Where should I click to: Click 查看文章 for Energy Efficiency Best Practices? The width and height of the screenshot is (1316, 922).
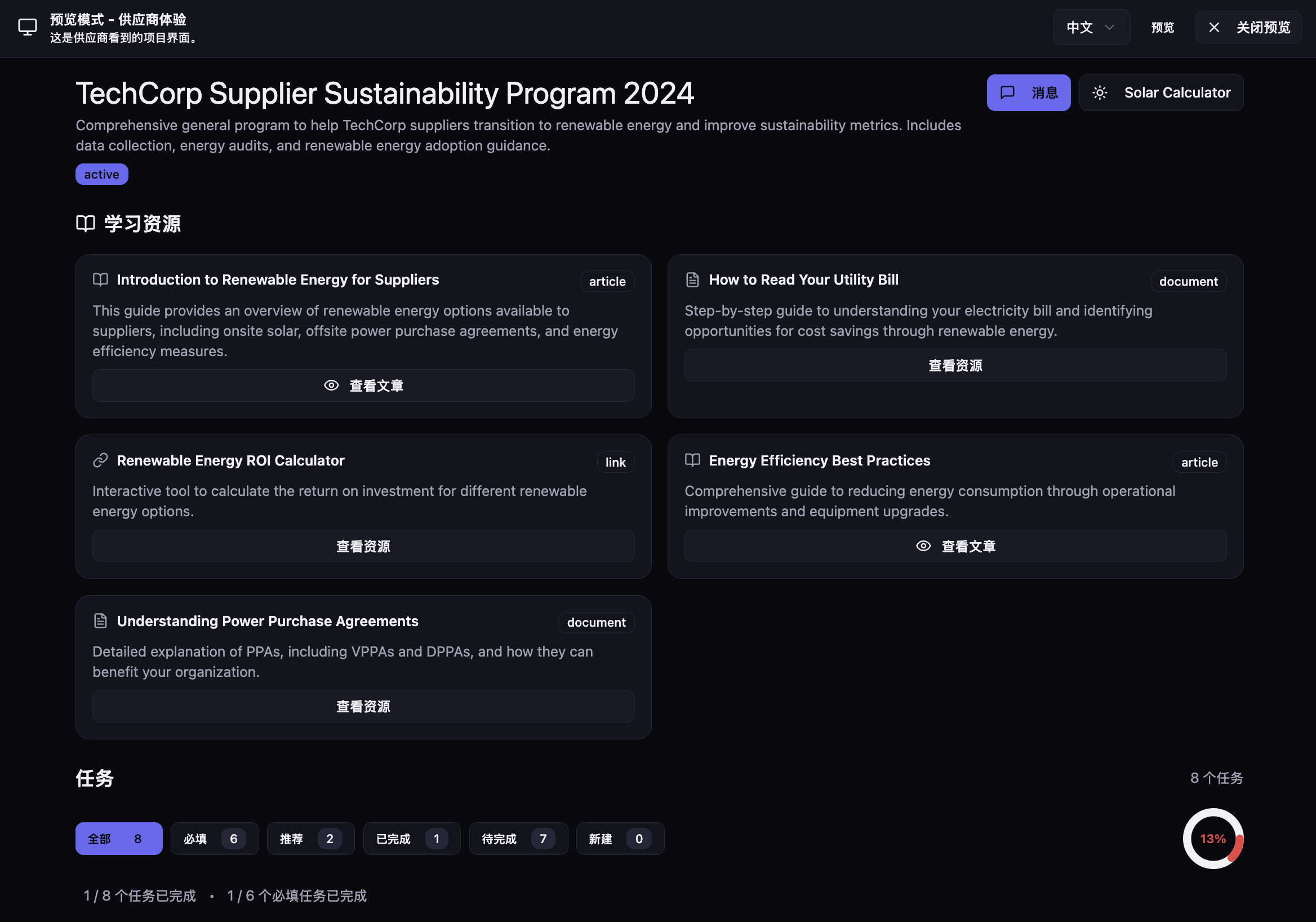(x=955, y=546)
